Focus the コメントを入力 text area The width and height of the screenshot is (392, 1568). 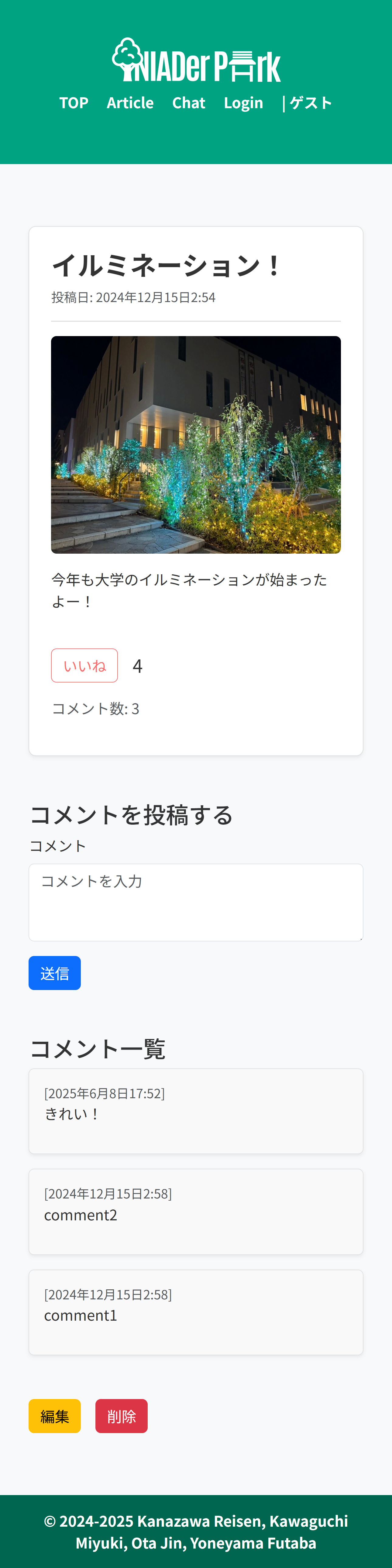tap(196, 902)
